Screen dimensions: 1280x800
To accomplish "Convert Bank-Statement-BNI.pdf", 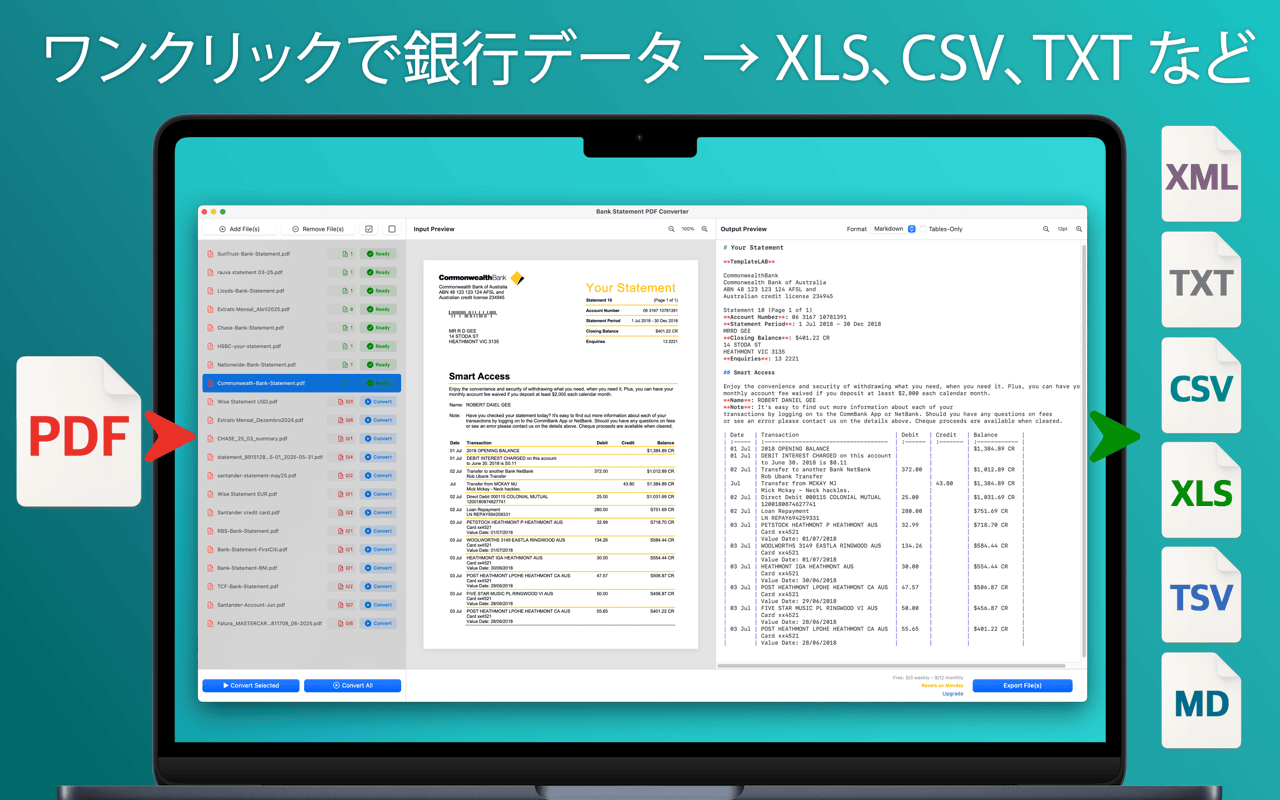I will [x=379, y=568].
